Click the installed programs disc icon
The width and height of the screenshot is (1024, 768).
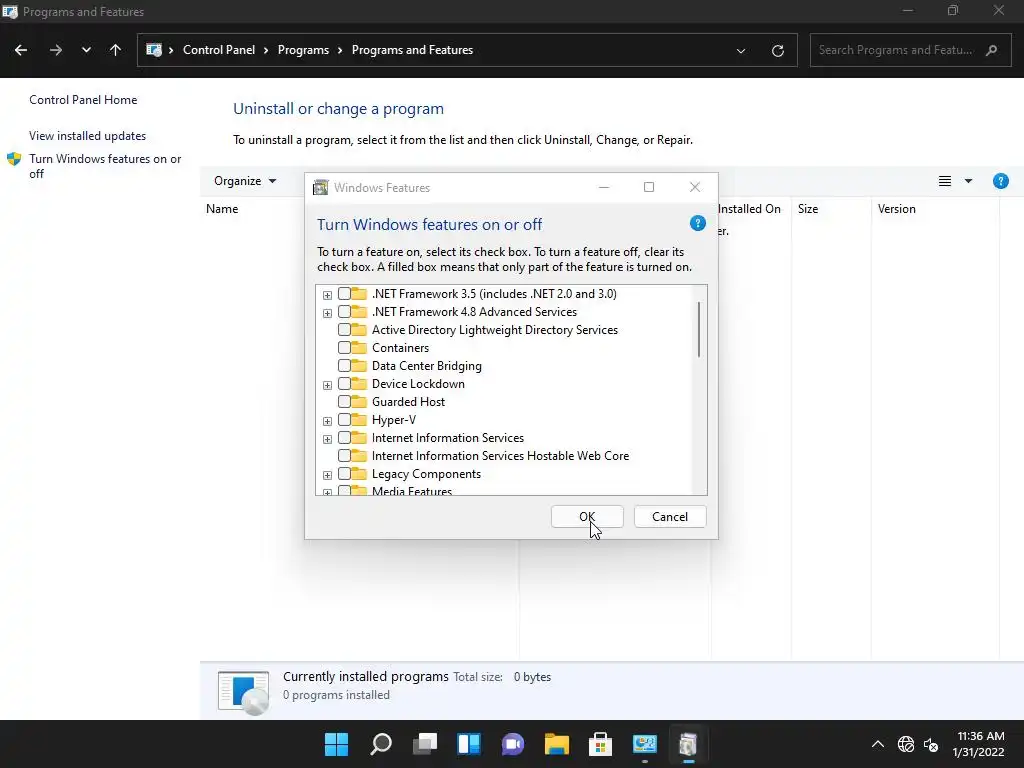243,692
